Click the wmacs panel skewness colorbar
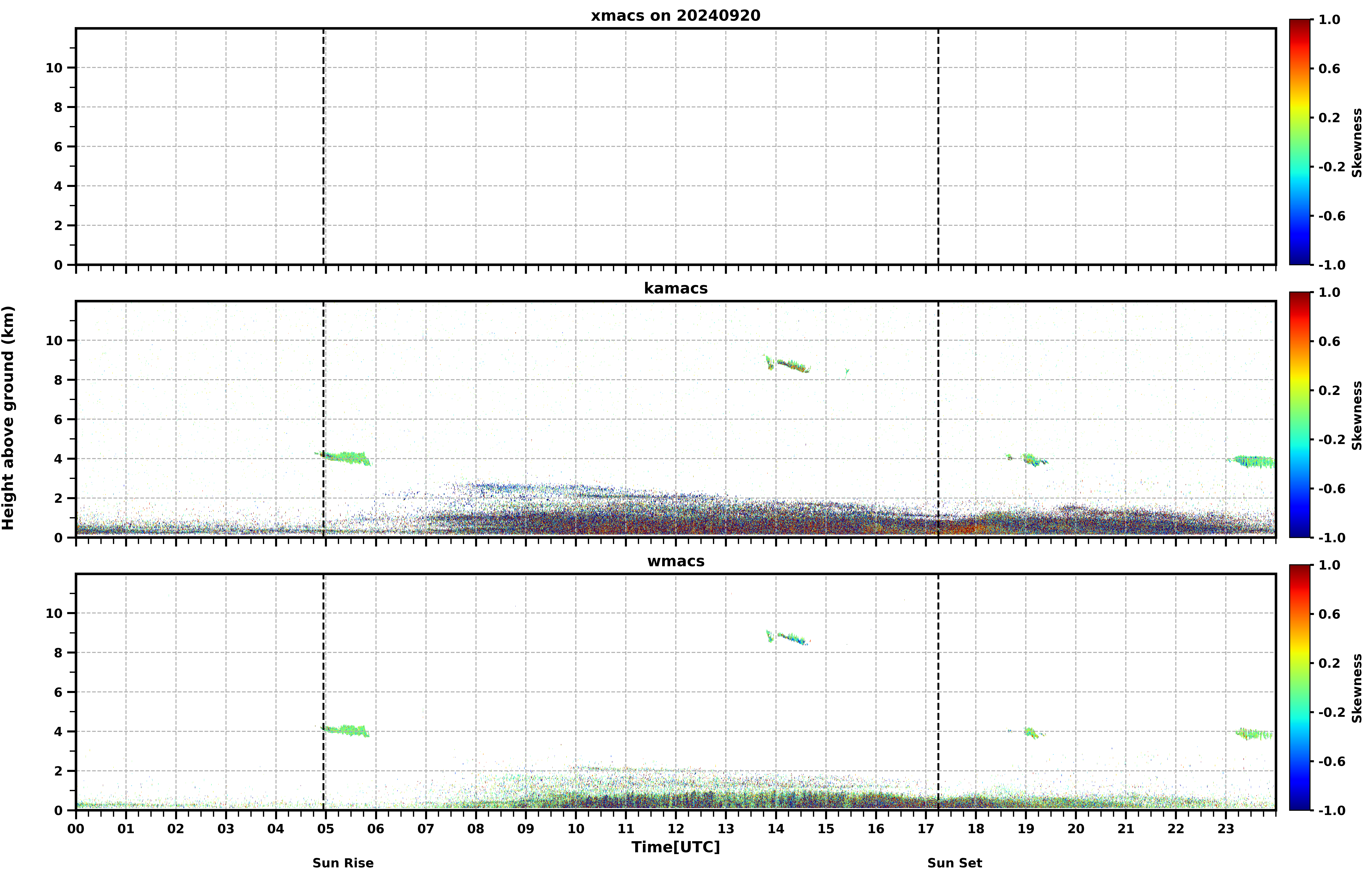The width and height of the screenshot is (1372, 879). pos(1299,688)
